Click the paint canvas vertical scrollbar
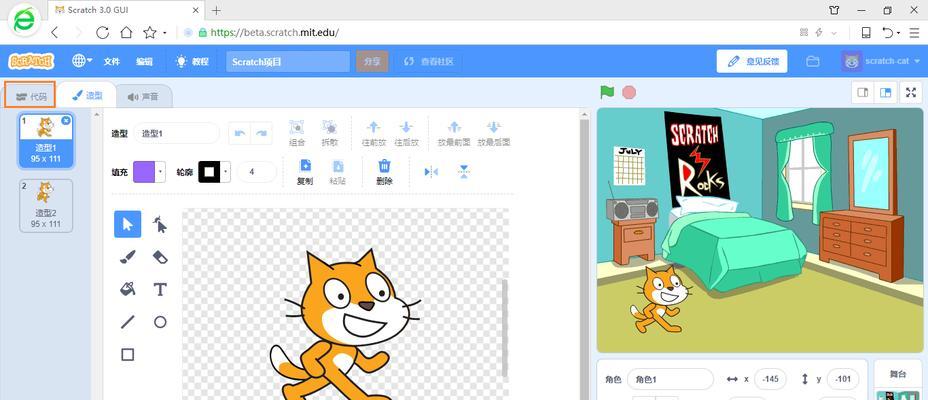Screen dimensions: 928x400 (505, 328)
